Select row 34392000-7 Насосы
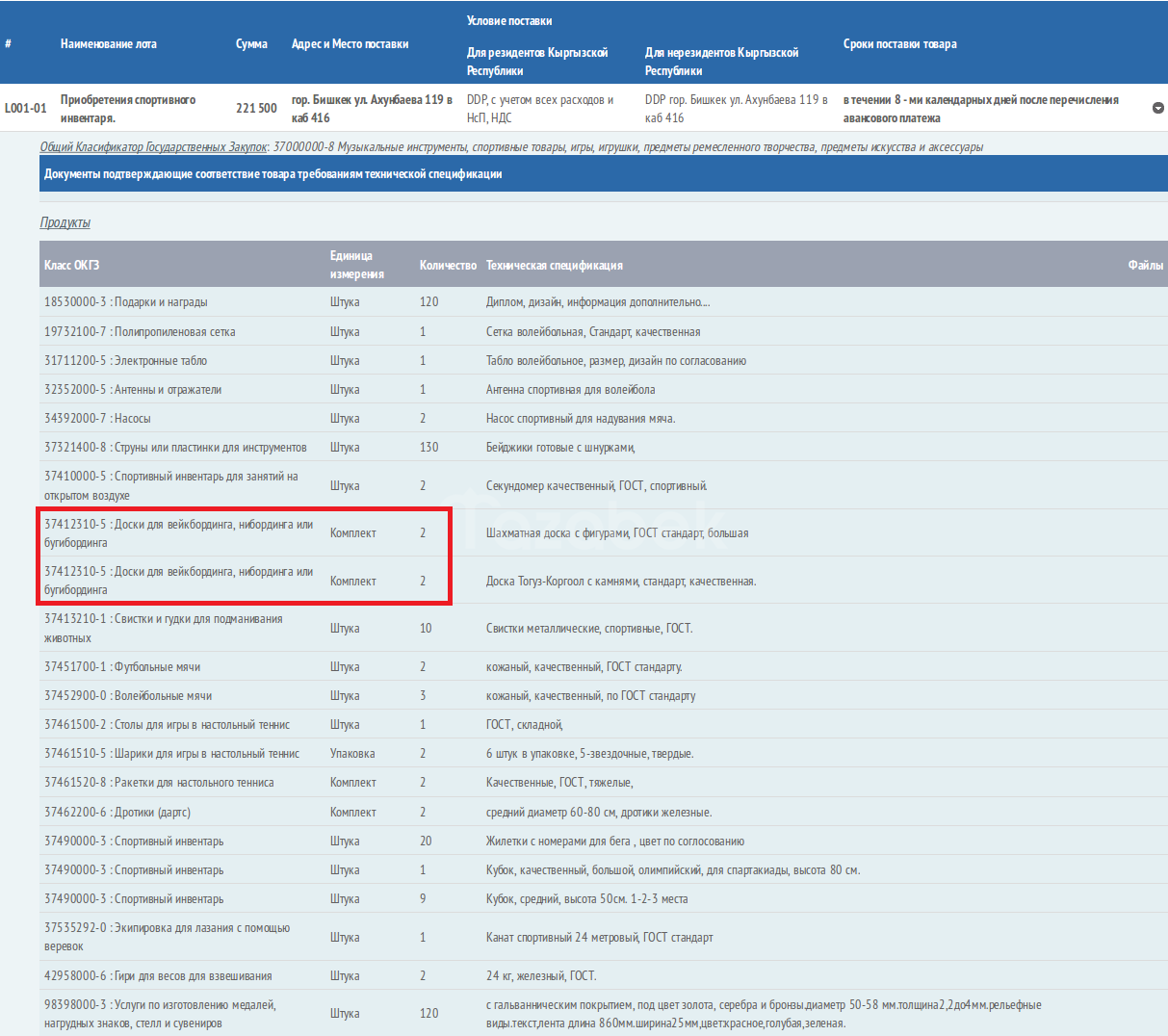 point(604,418)
